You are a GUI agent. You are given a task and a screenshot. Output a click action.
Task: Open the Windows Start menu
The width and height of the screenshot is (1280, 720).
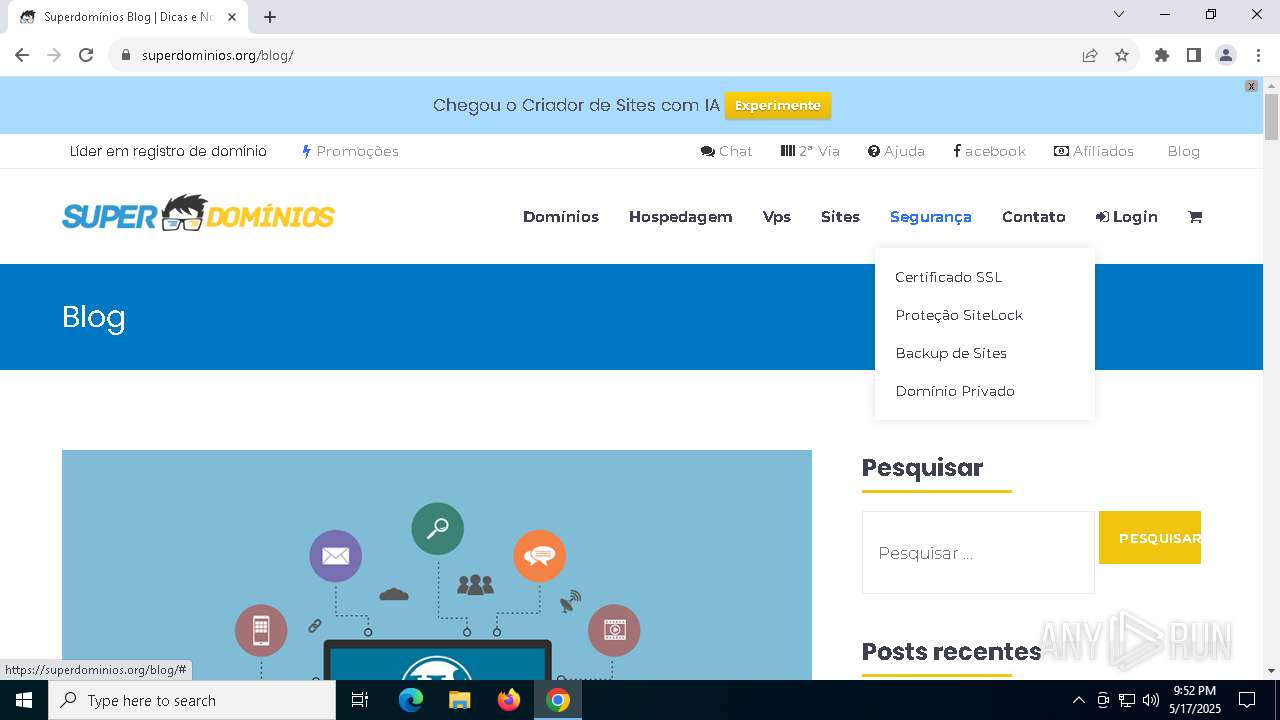pos(24,700)
